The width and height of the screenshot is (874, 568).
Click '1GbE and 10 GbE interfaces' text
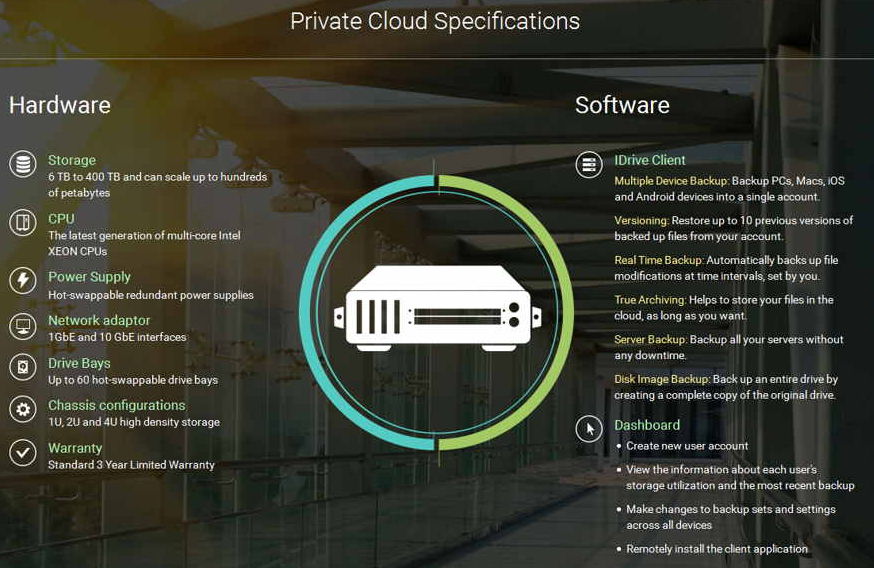pyautogui.click(x=117, y=337)
